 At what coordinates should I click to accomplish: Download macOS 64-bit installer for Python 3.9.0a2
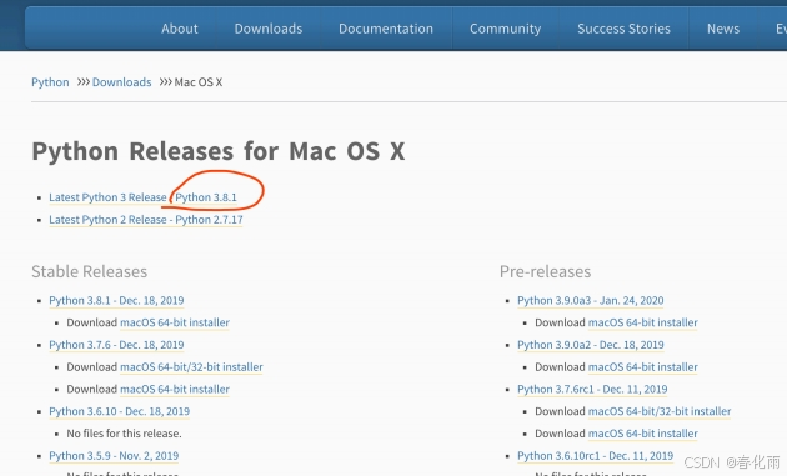642,367
